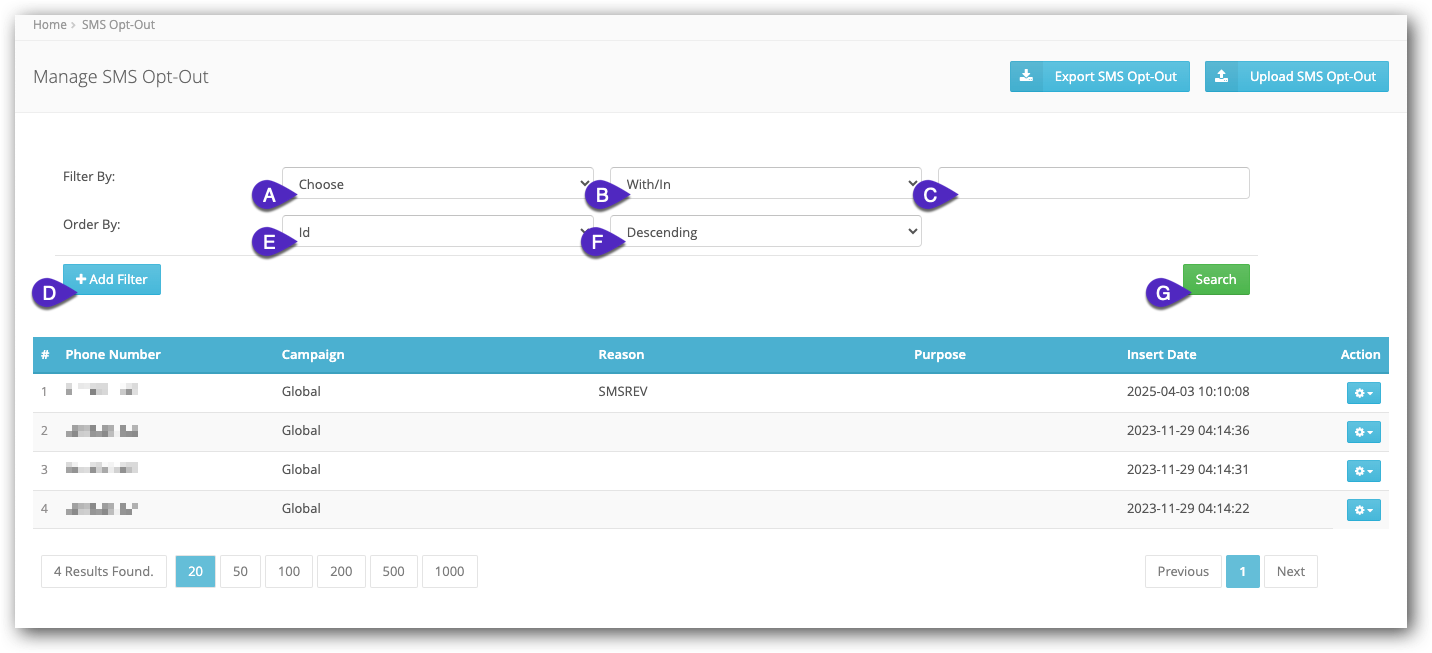
Task: Open the With/In condition dropdown
Action: tap(766, 184)
